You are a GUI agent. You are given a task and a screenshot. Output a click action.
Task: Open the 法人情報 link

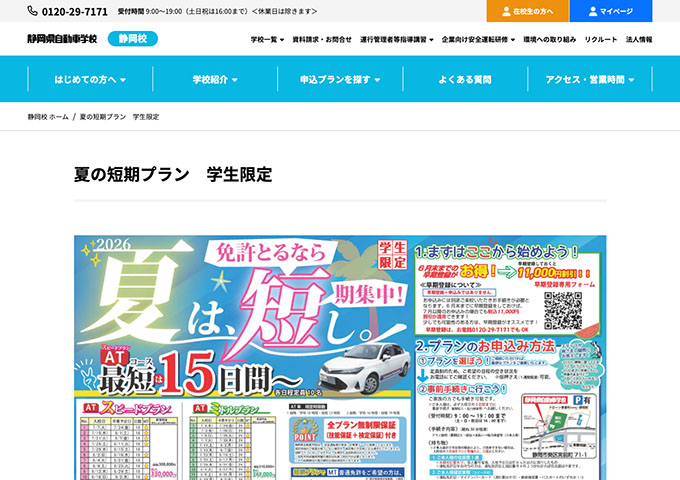point(639,39)
